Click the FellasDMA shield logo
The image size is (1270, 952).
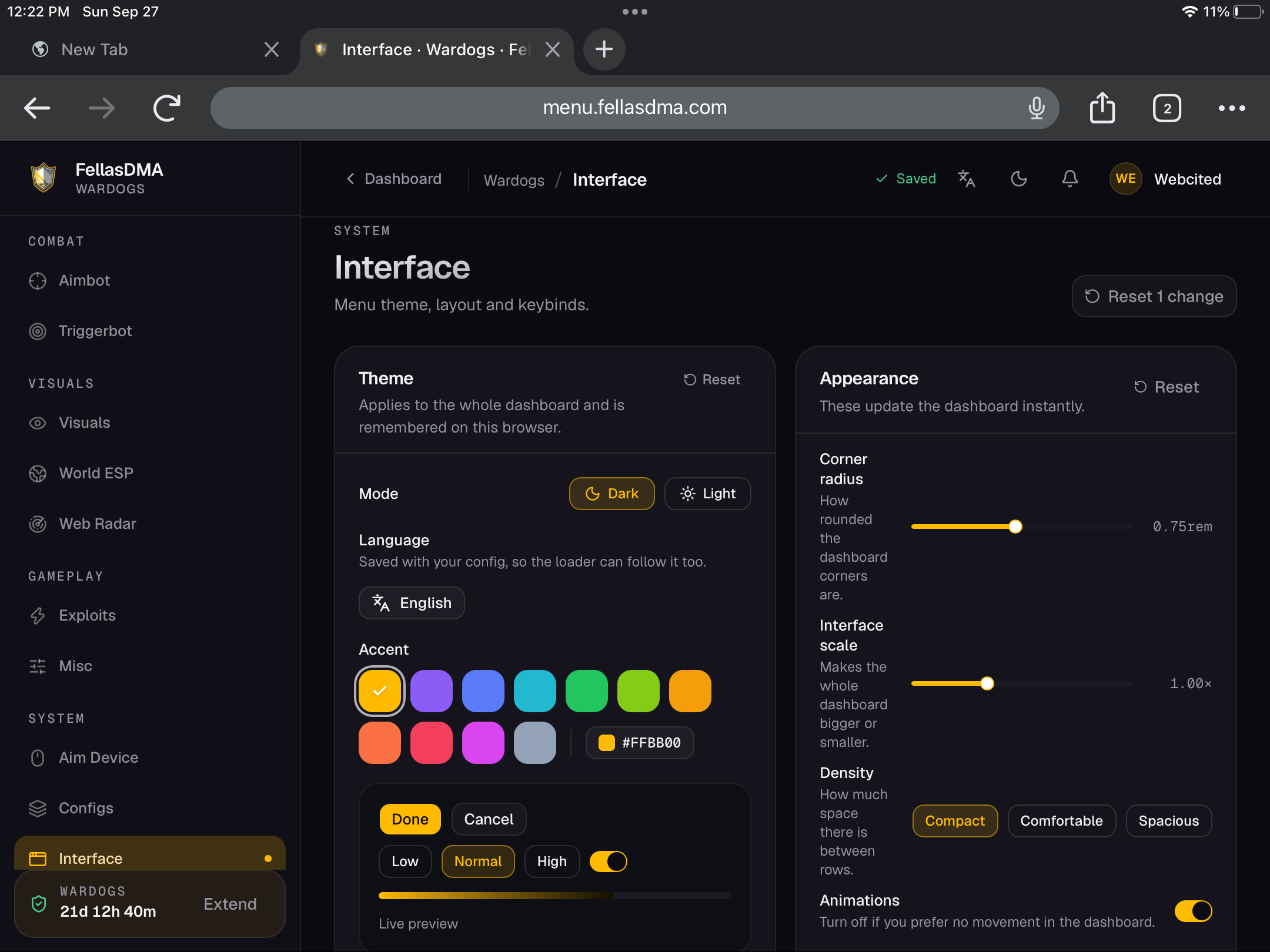[44, 178]
